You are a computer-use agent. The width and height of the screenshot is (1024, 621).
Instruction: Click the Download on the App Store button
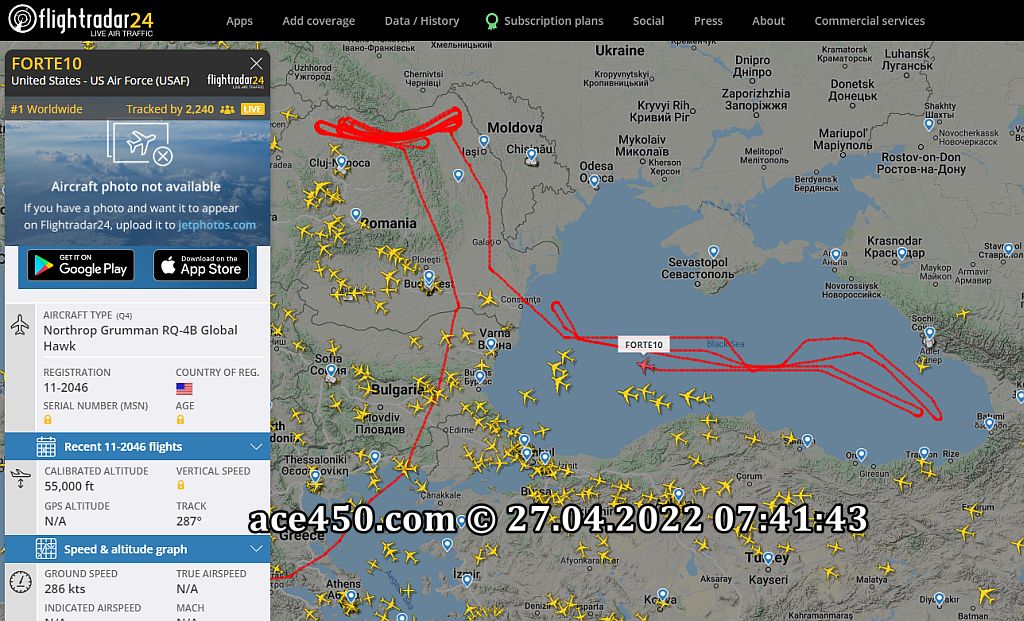click(x=201, y=265)
